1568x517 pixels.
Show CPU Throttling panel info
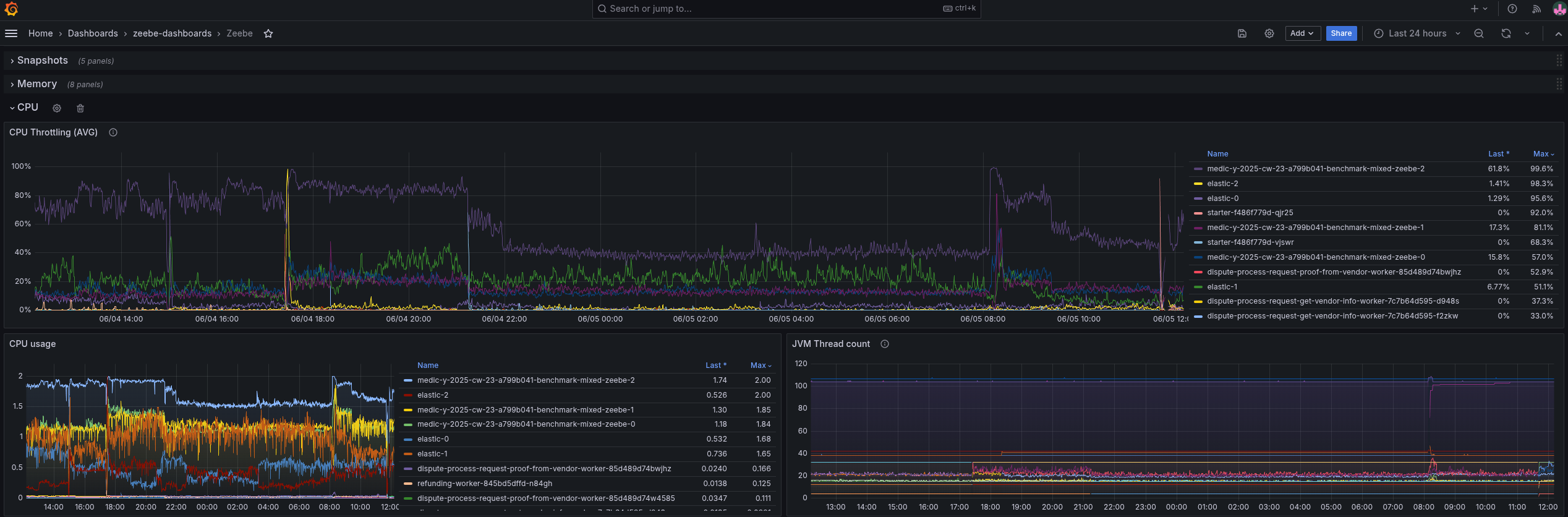click(x=113, y=132)
